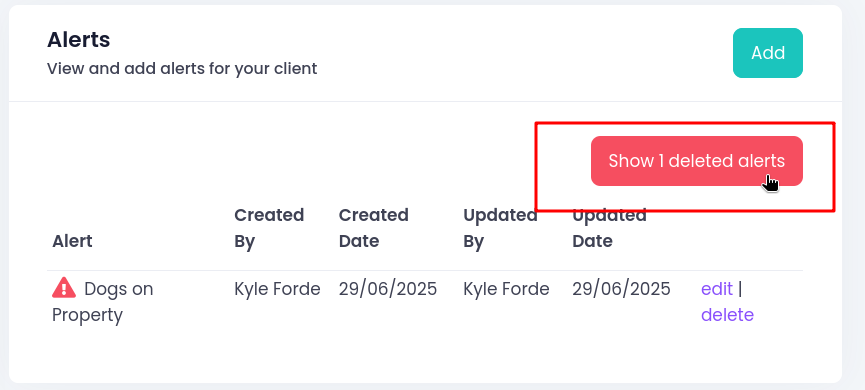This screenshot has height=390, width=865.
Task: Open the edit link for Dogs on Property
Action: pyautogui.click(x=717, y=289)
